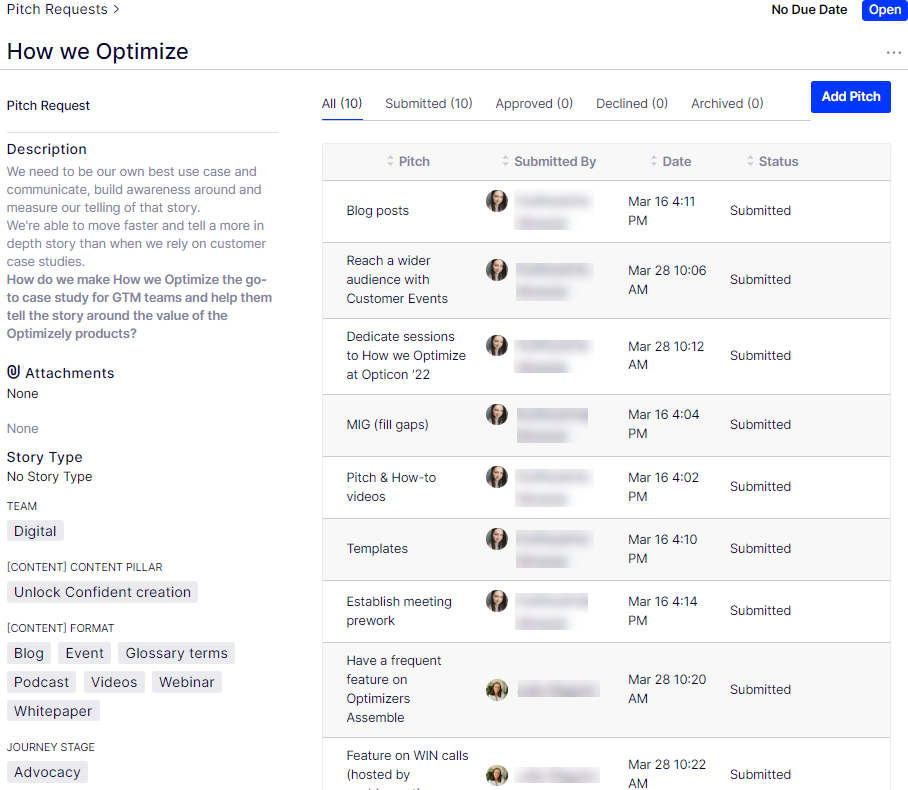Click the Event format tag
The image size is (908, 790).
[x=85, y=653]
